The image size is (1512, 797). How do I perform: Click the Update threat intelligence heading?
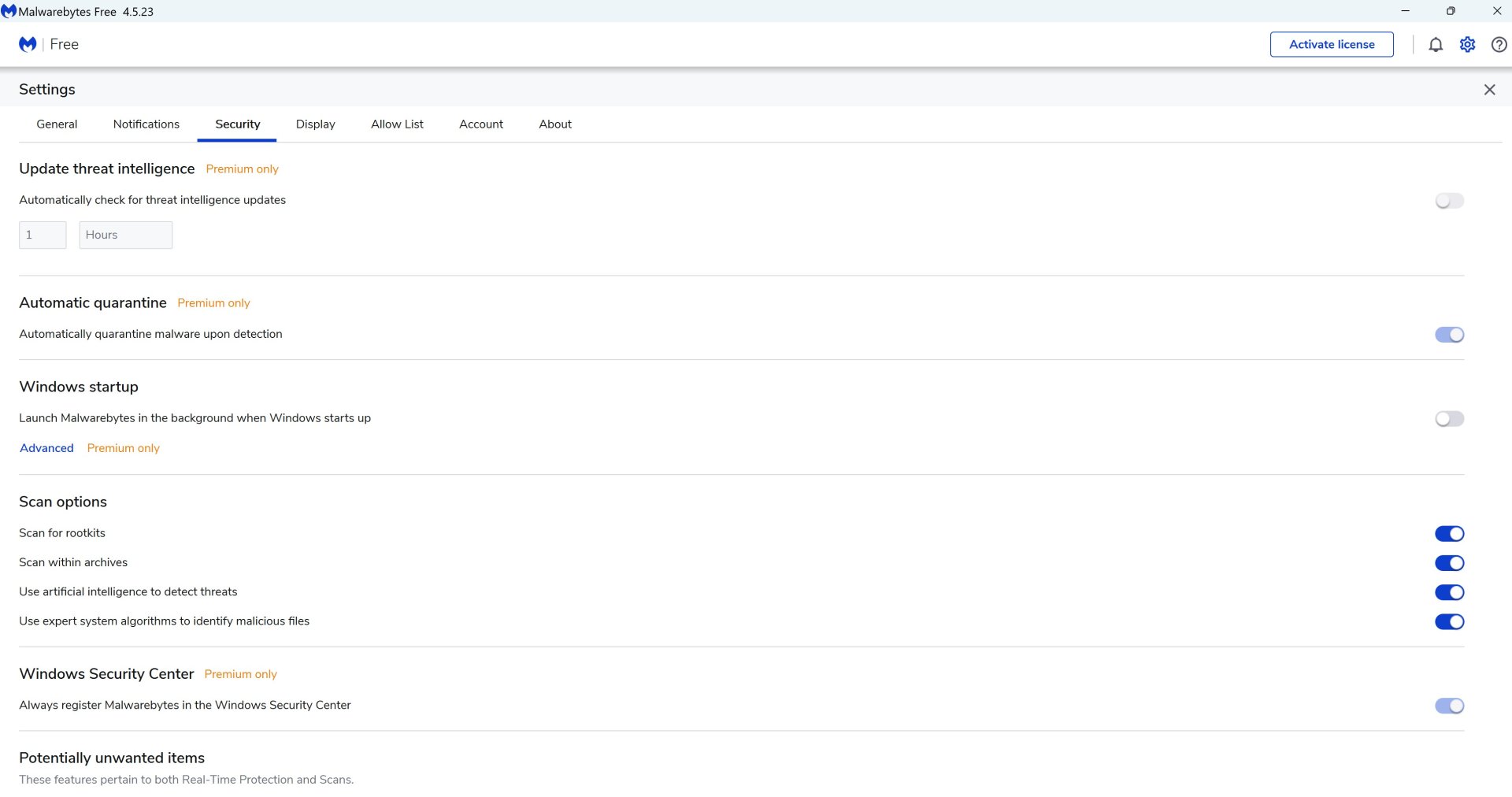[x=107, y=169]
